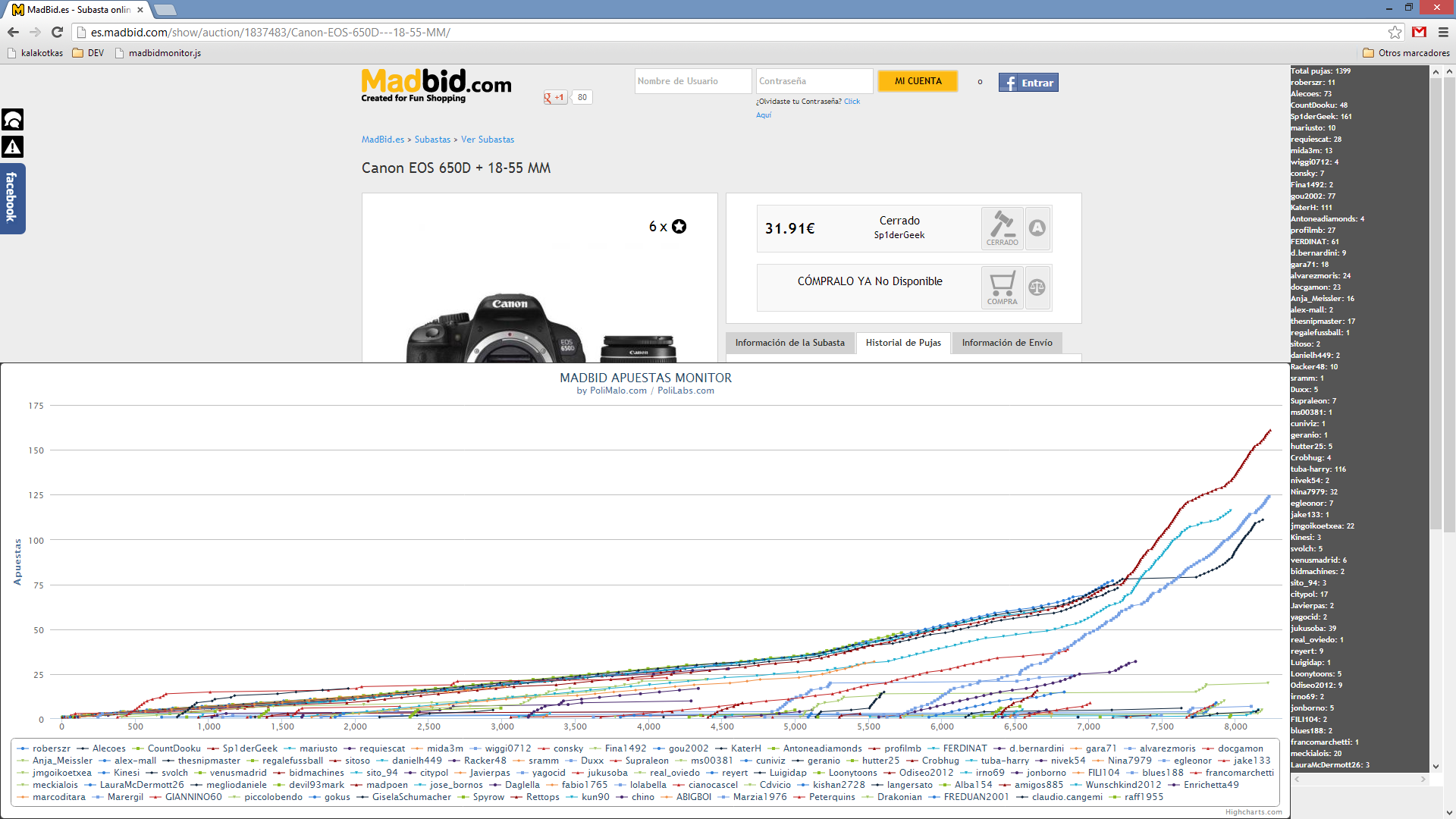Open the PoliMalo.com chart link
The width and height of the screenshot is (1456, 819).
618,391
